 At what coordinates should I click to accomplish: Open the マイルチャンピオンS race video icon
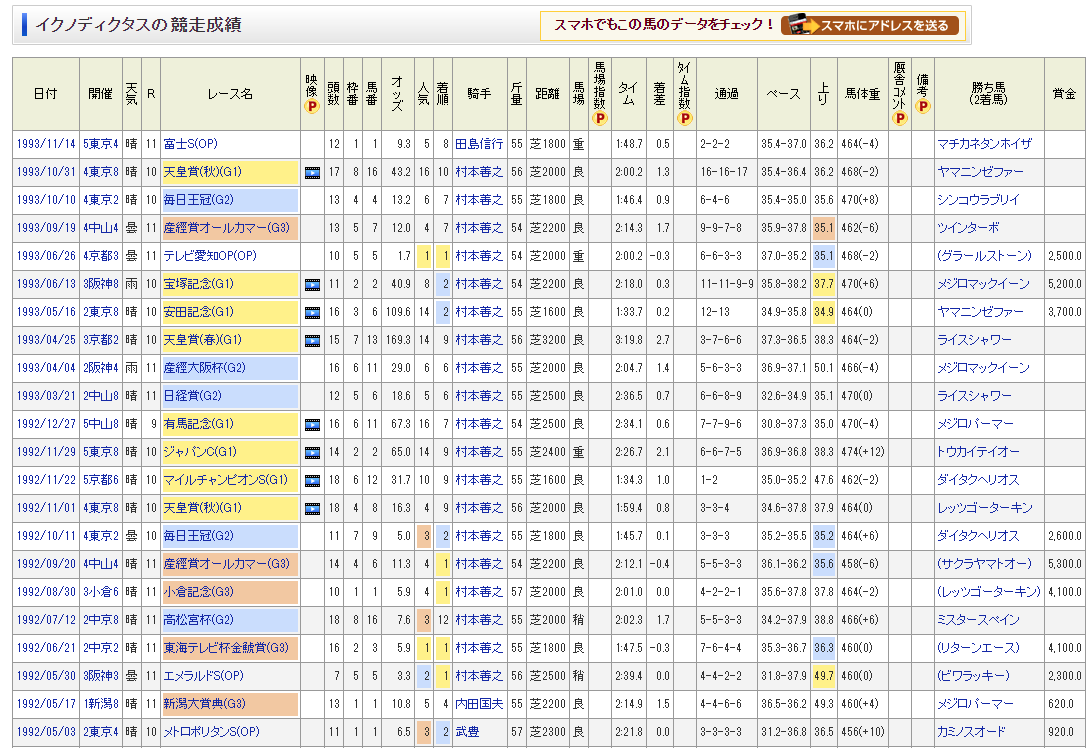(312, 480)
